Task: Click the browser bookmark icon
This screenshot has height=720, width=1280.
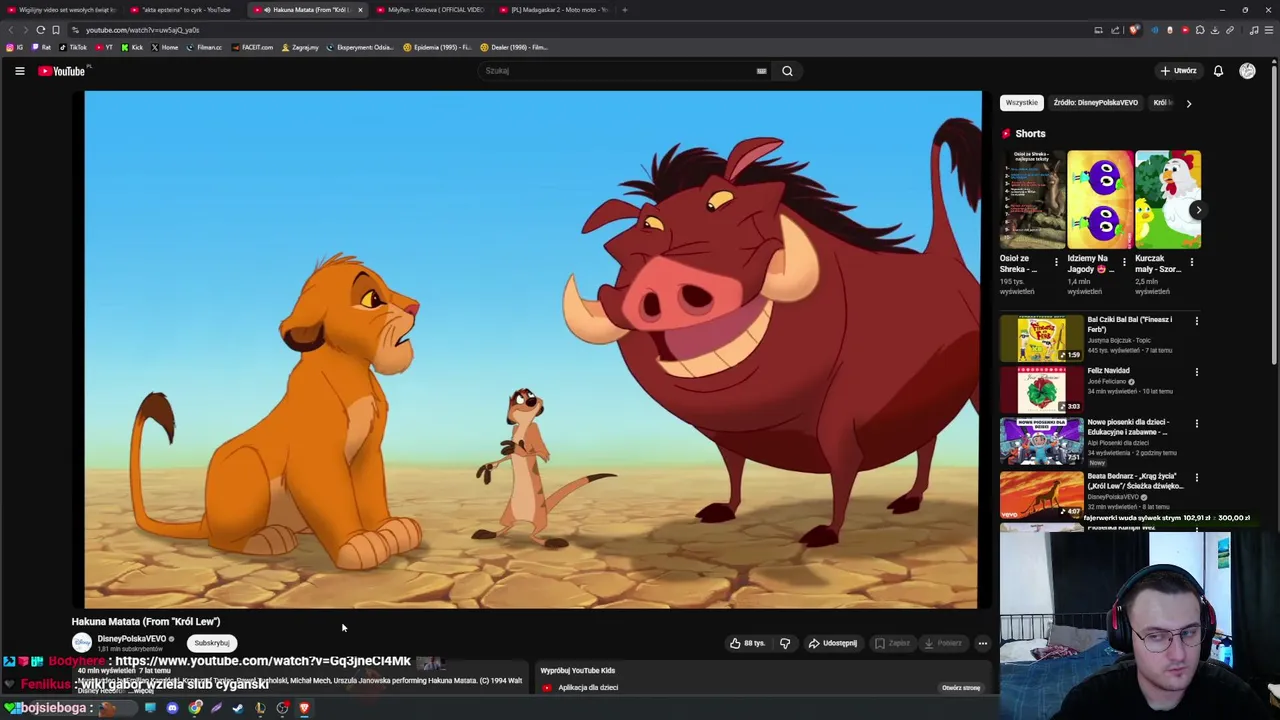Action: [x=56, y=30]
